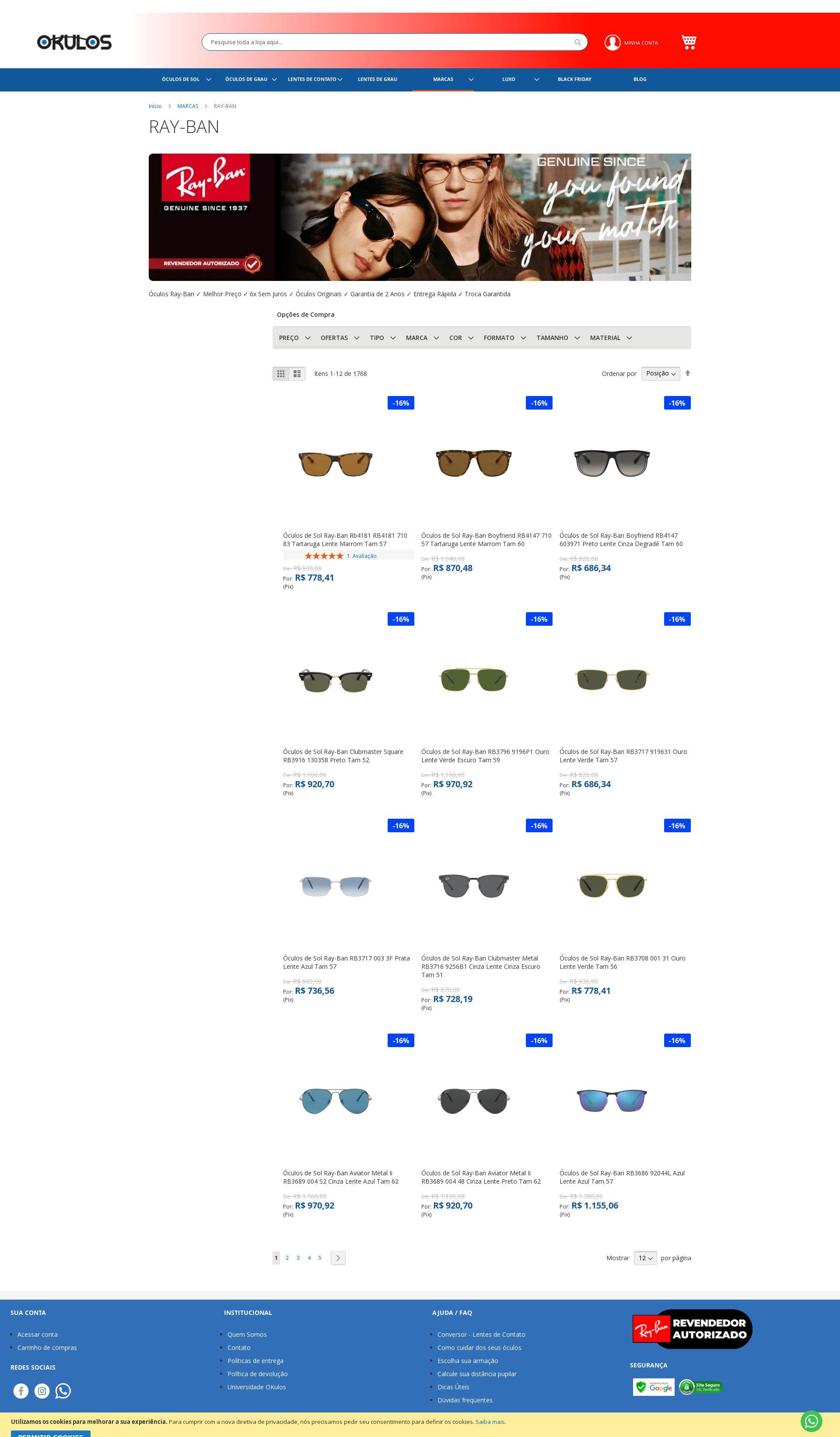Open the Marca filter dropdown
Screen dimensions: 840x1437
423,337
